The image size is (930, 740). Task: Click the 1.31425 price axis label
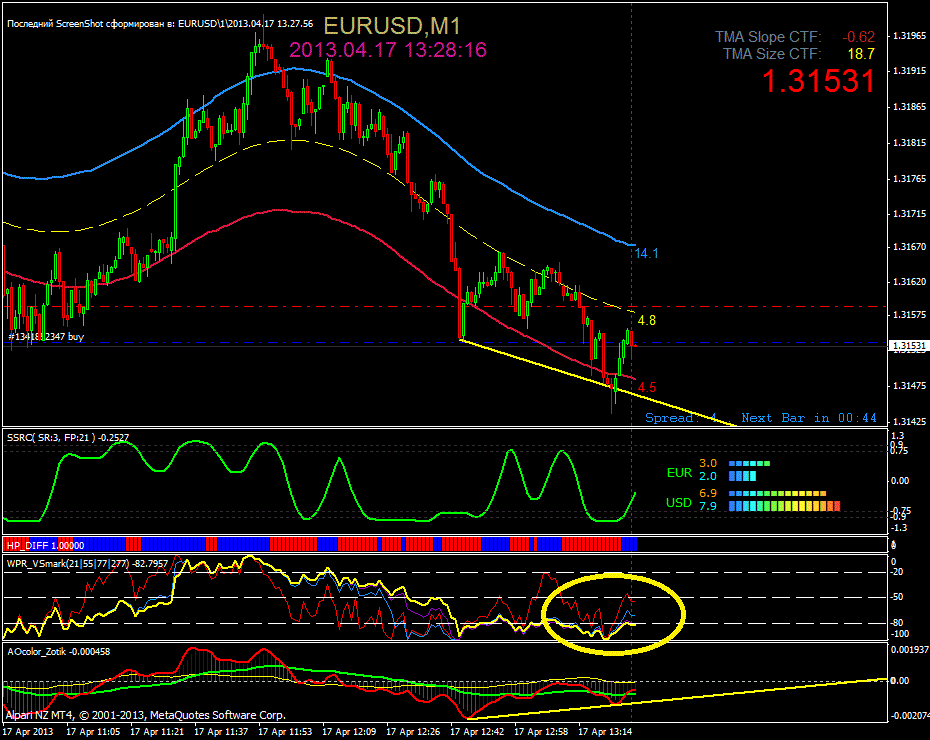[x=909, y=422]
